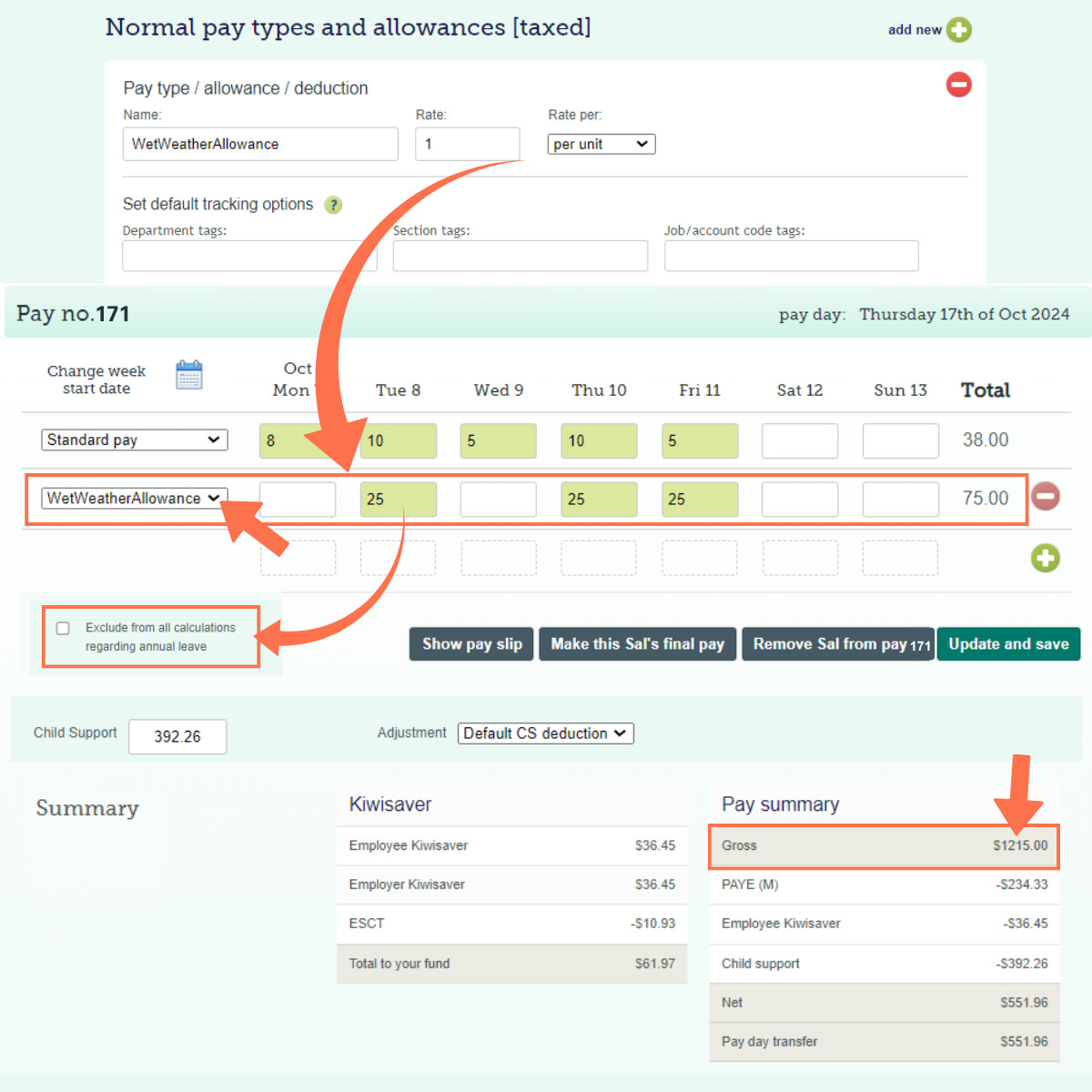Open the Standard pay pay-type dropdown
This screenshot has height=1092, width=1092.
[x=134, y=440]
